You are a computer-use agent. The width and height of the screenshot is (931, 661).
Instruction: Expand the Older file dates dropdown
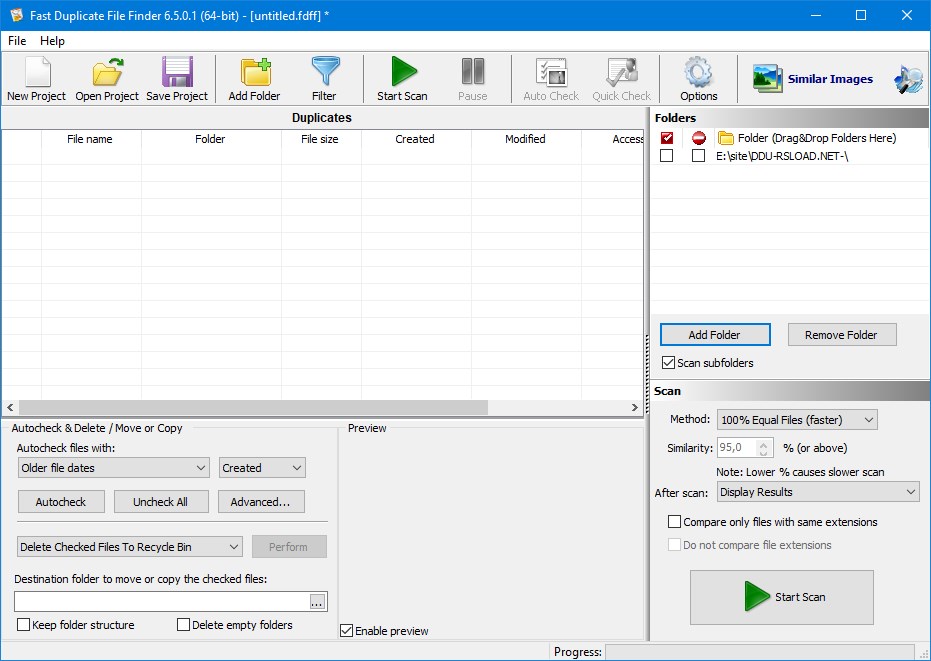113,468
